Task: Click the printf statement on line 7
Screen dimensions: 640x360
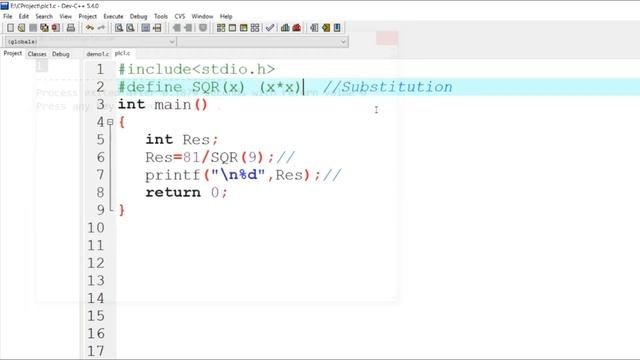Action: [233, 175]
